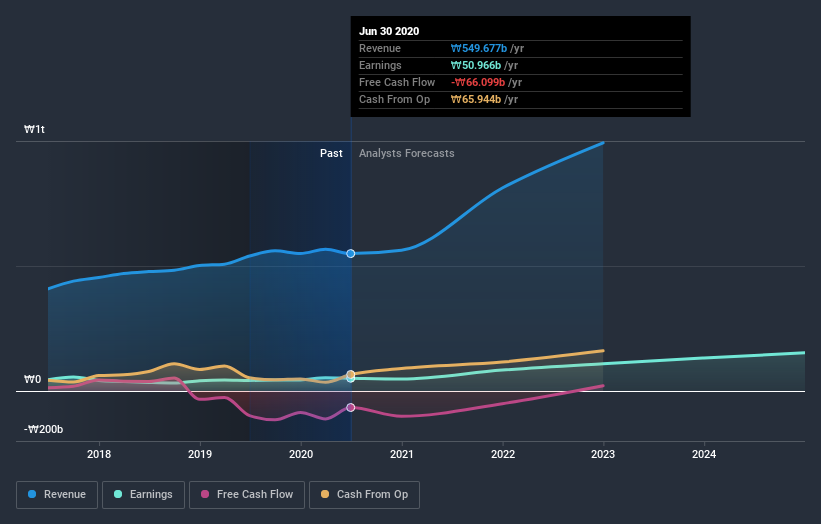
Task: Click the Jun 30 2020 tooltip date
Action: [389, 31]
